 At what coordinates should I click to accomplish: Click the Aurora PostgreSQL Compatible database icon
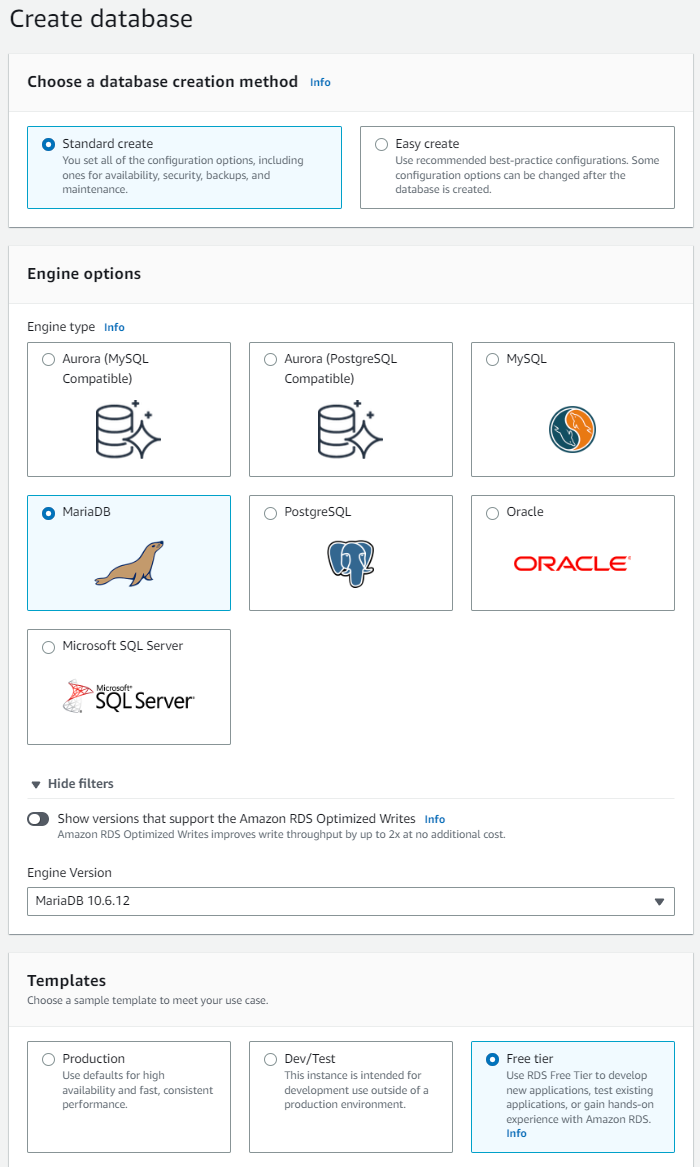[x=350, y=431]
